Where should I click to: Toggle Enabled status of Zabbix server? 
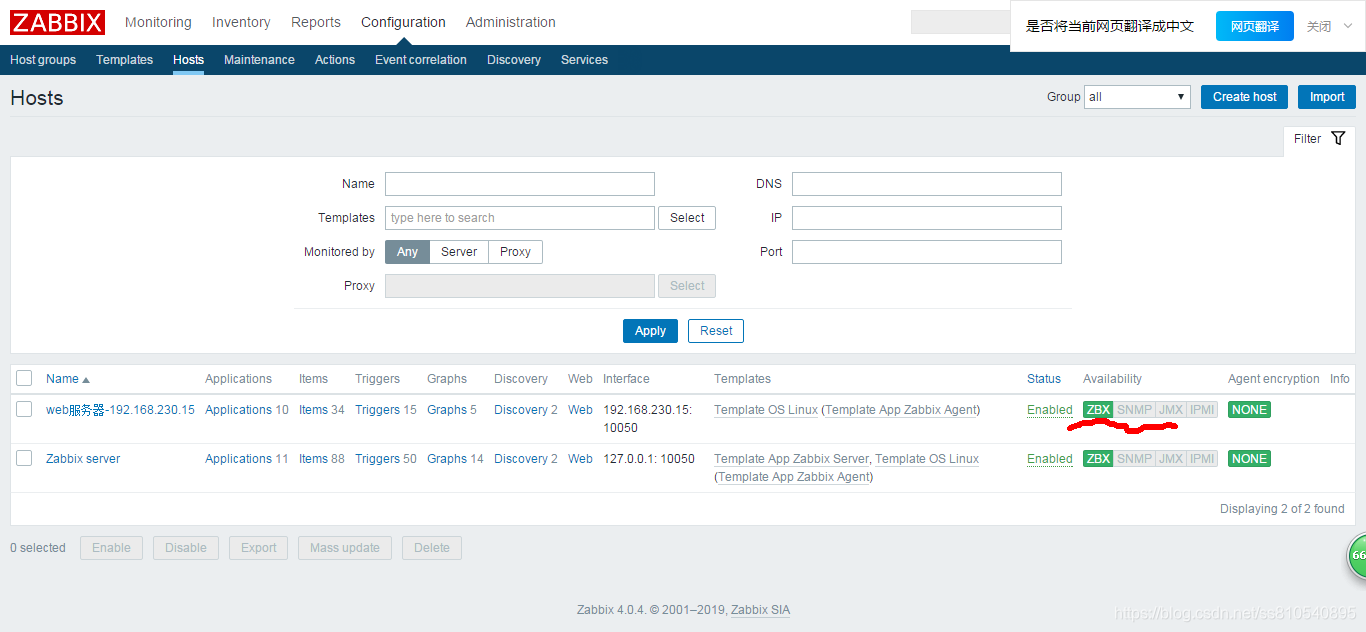point(1050,459)
